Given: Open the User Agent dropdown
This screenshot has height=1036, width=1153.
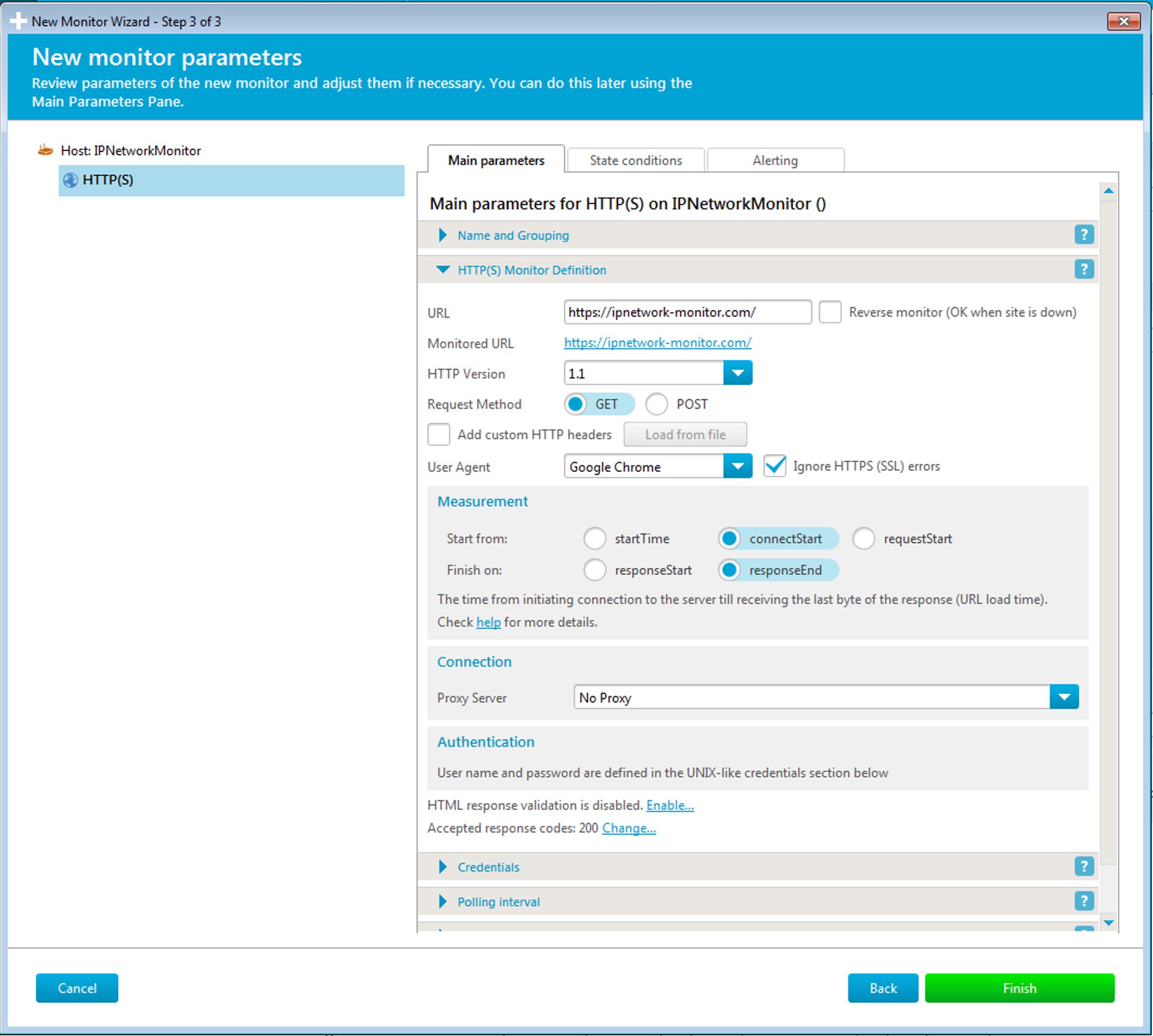Looking at the screenshot, I should [738, 467].
